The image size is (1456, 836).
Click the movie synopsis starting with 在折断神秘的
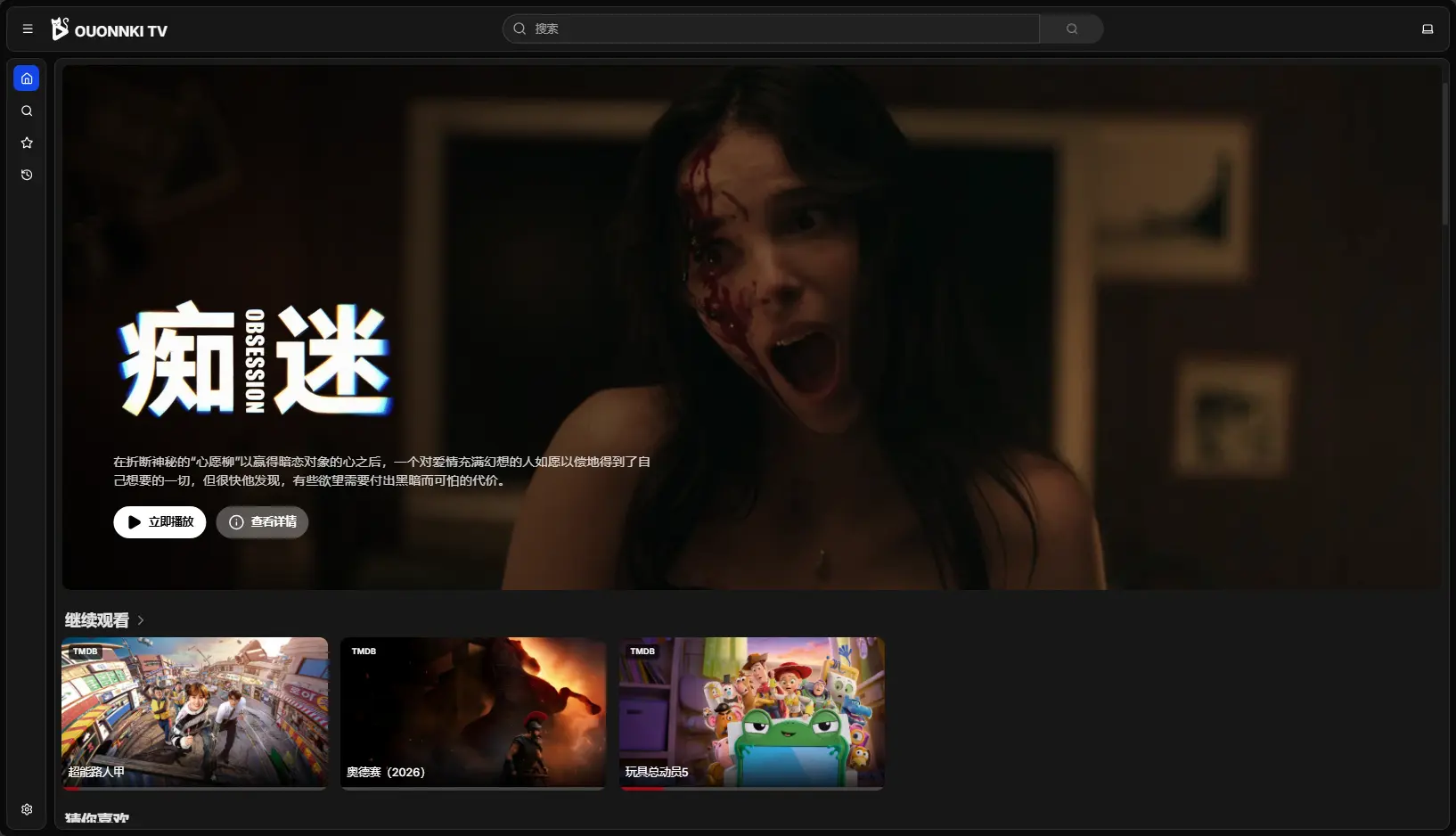pos(381,471)
